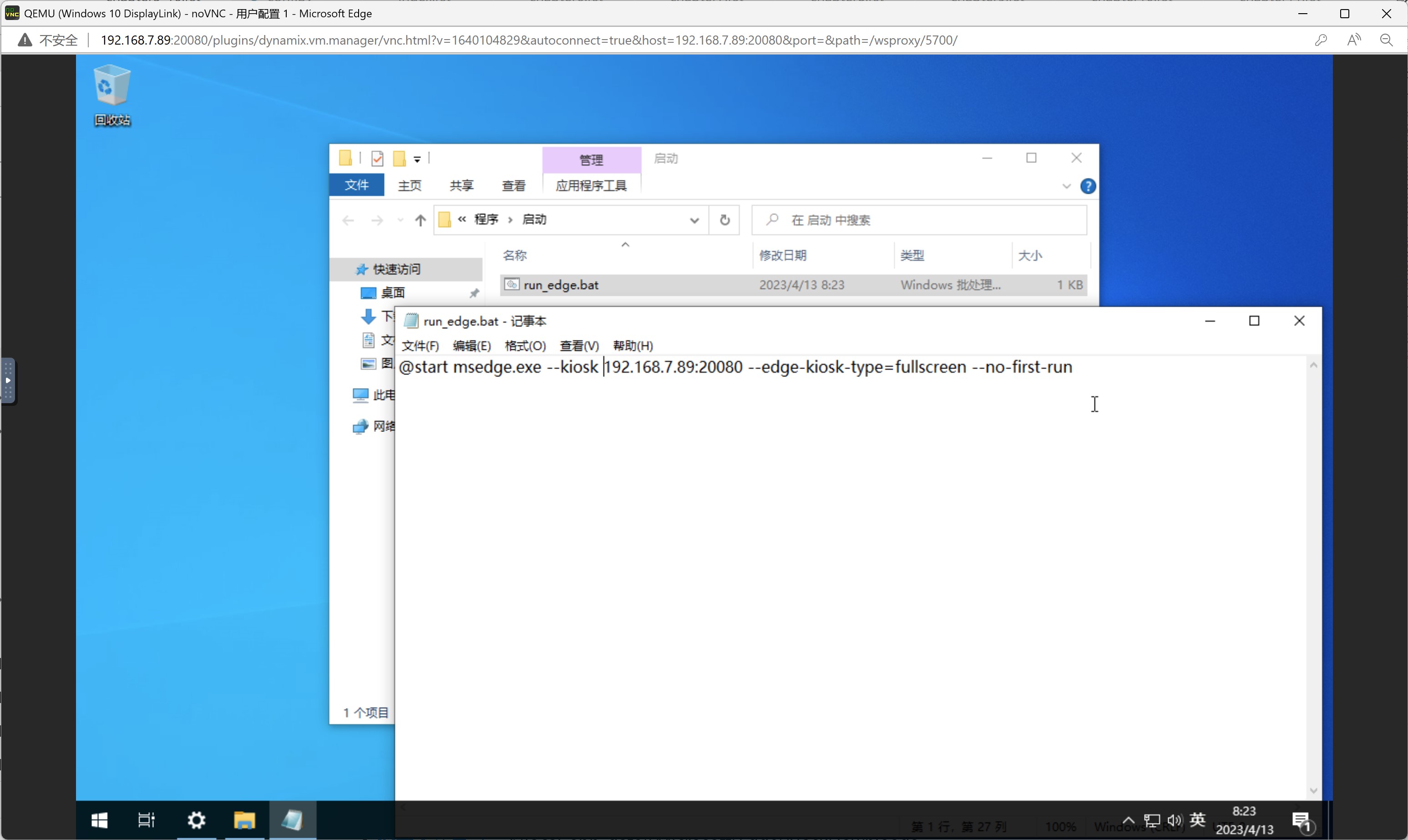The height and width of the screenshot is (840, 1408).
Task: Open Settings gear in the taskbar
Action: point(197,820)
